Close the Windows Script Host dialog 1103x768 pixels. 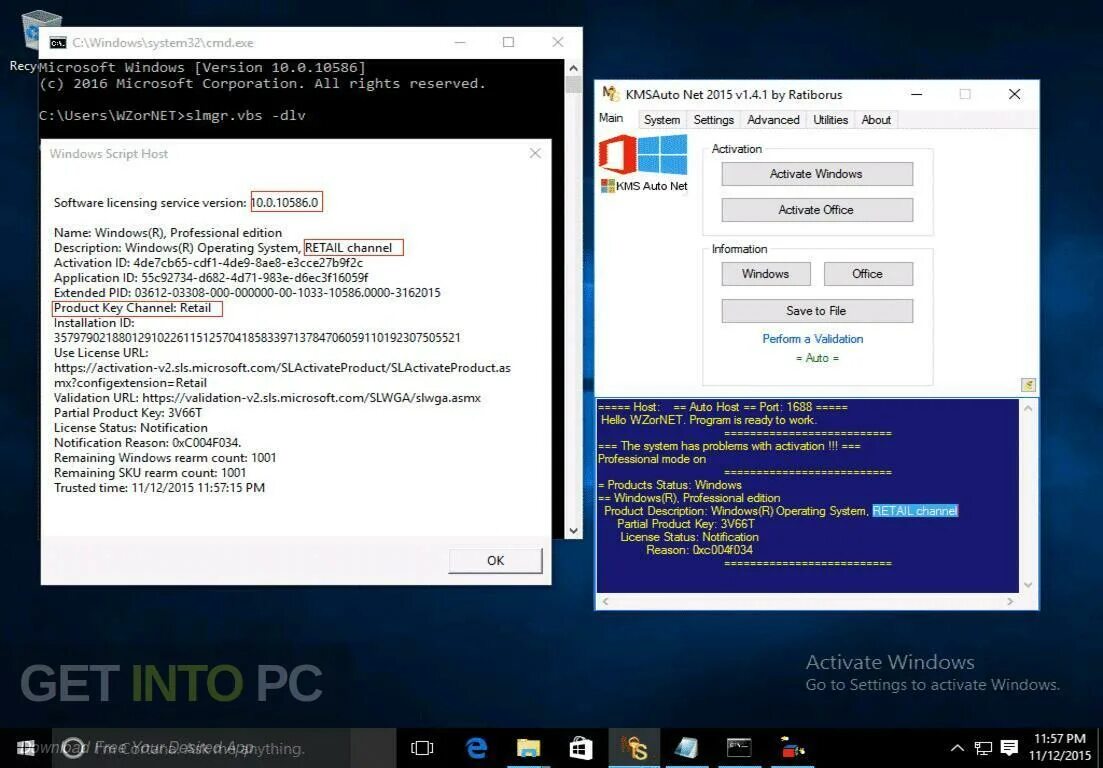pos(535,153)
